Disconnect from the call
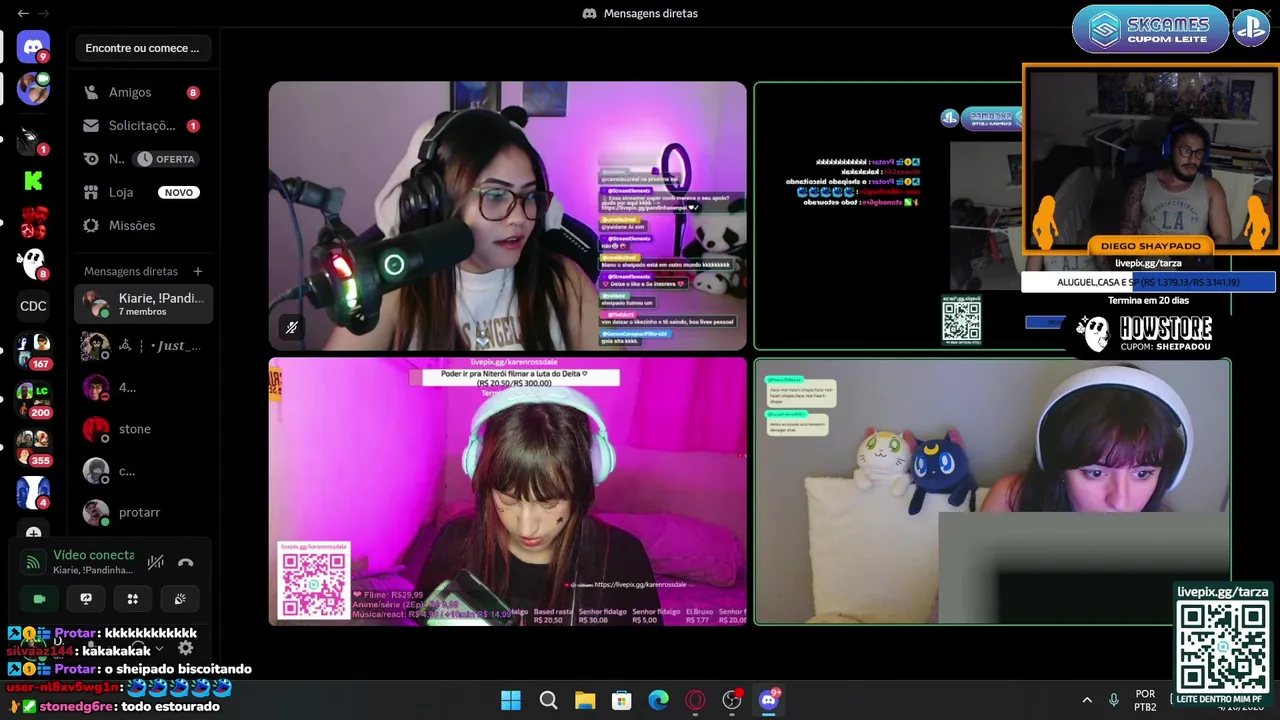1280x720 pixels. [x=186, y=562]
